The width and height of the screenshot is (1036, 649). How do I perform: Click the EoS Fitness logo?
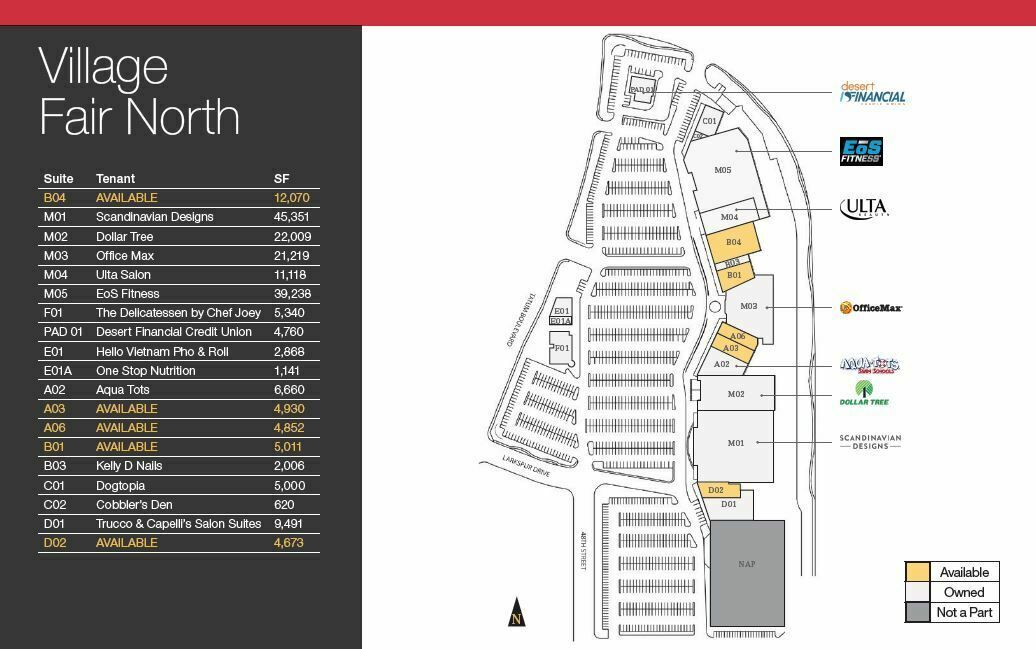coord(861,152)
